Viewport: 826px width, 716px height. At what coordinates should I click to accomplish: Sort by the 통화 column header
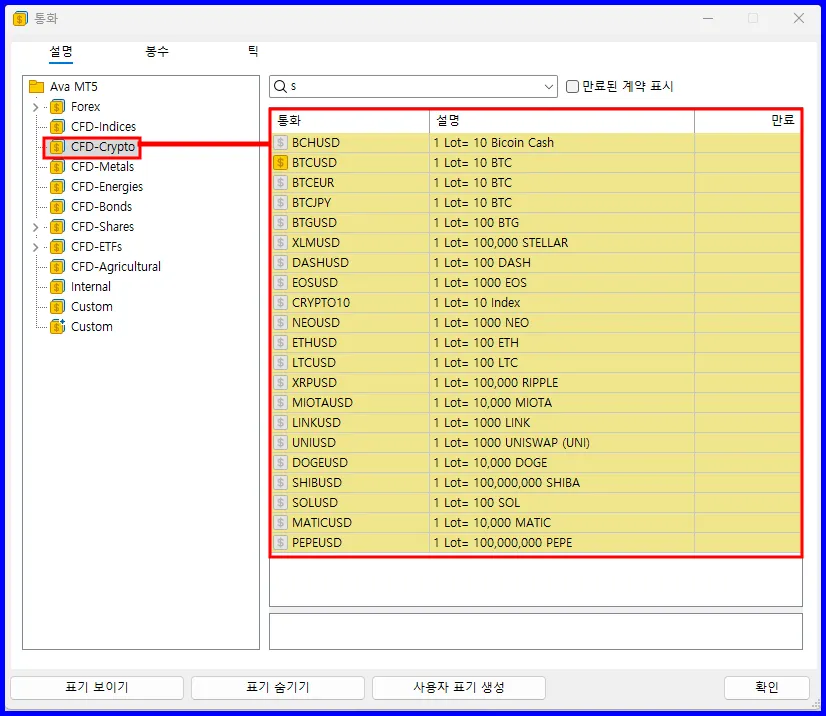tap(350, 121)
